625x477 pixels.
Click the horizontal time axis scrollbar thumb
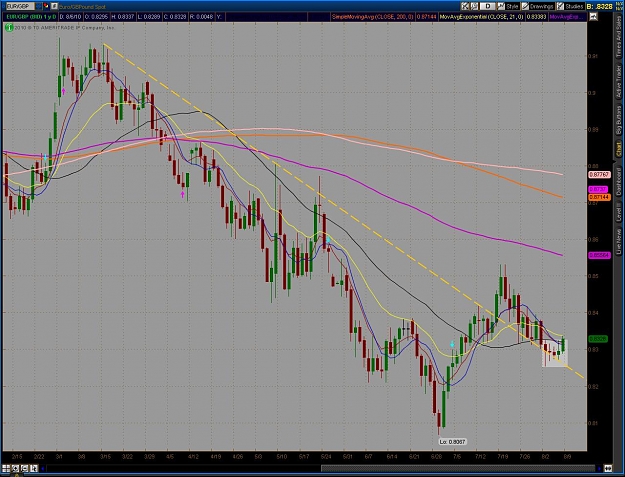pyautogui.click(x=458, y=468)
